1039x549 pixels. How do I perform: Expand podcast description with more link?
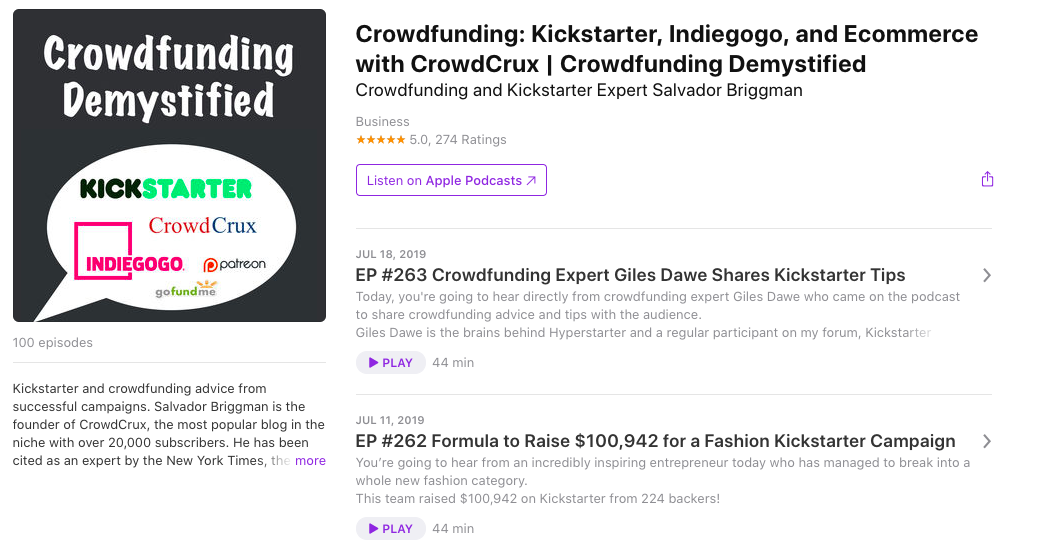[x=310, y=461]
